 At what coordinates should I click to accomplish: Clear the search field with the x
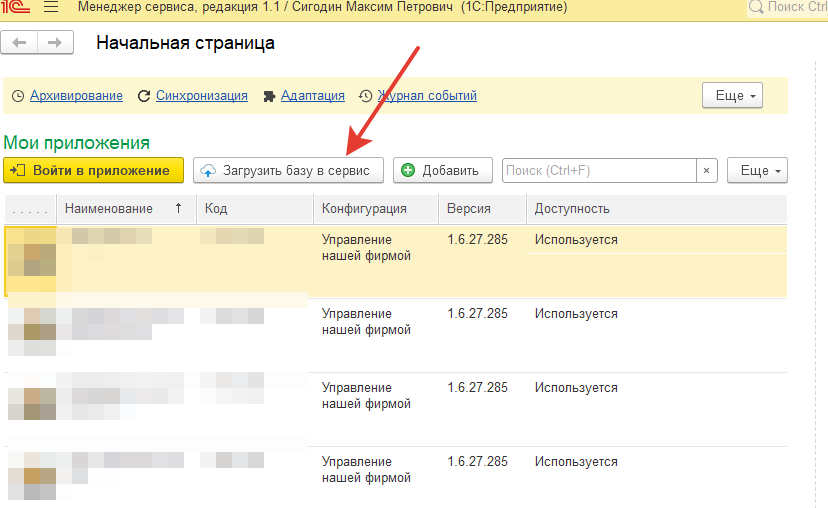tap(707, 171)
